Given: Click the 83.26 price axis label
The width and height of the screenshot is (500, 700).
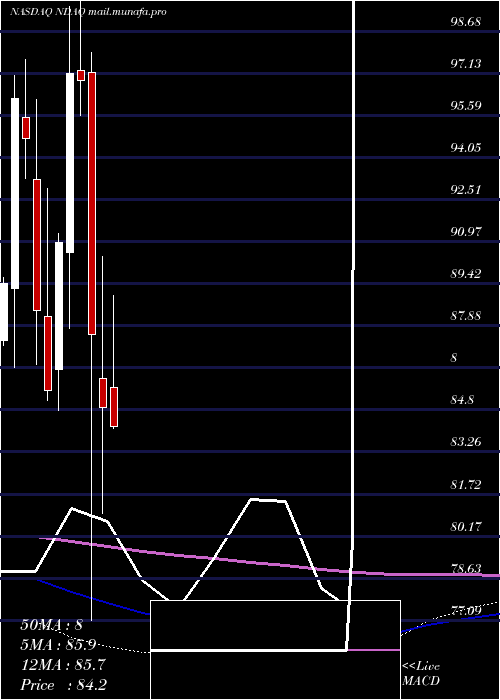Looking at the screenshot, I should click(466, 442).
